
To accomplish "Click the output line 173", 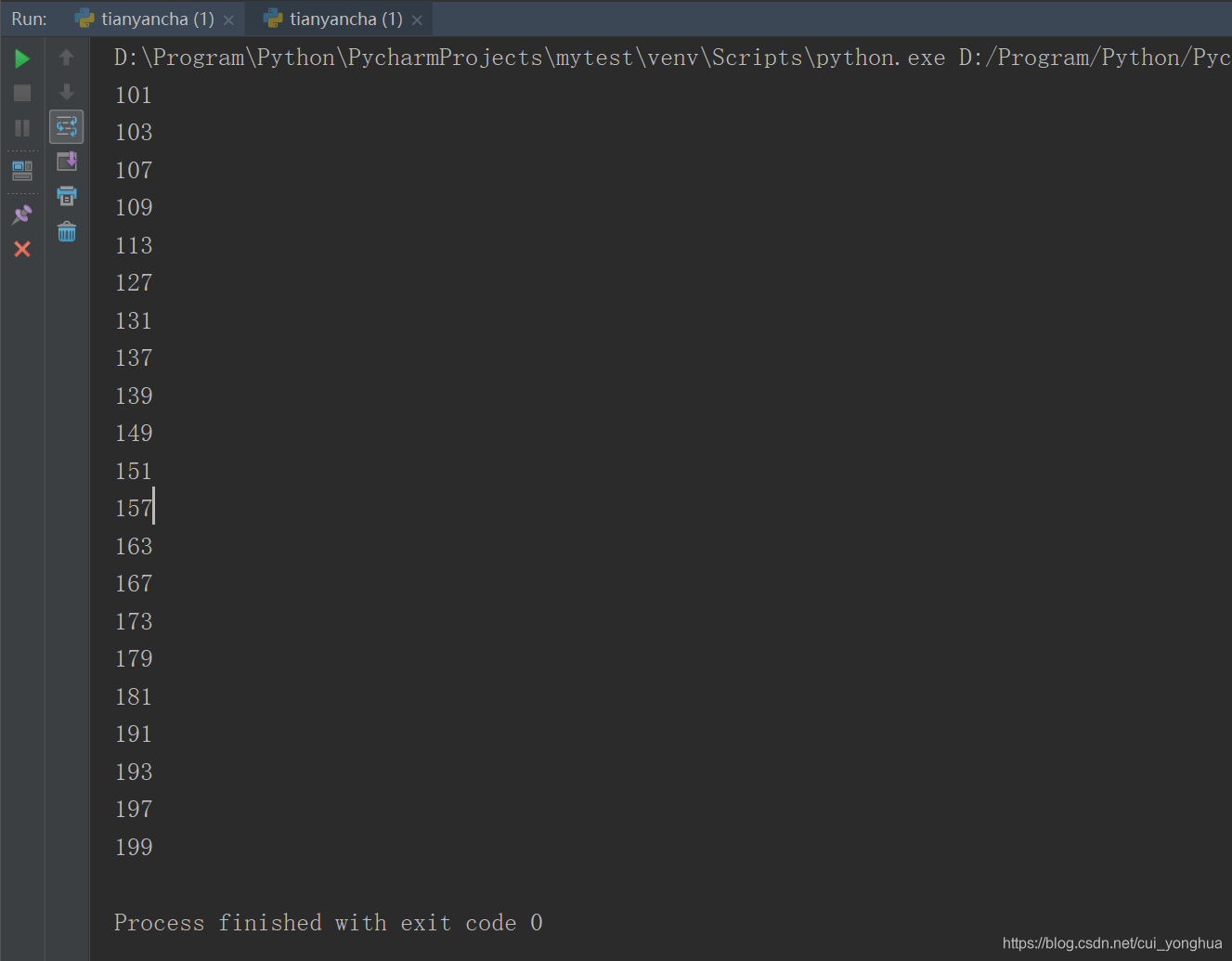I will coord(134,621).
